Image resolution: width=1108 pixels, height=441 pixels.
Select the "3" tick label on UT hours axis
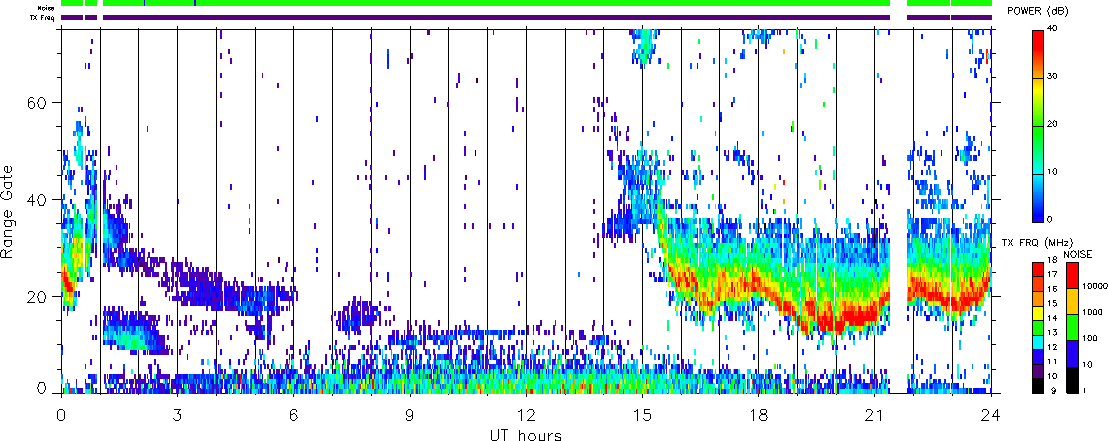point(177,414)
